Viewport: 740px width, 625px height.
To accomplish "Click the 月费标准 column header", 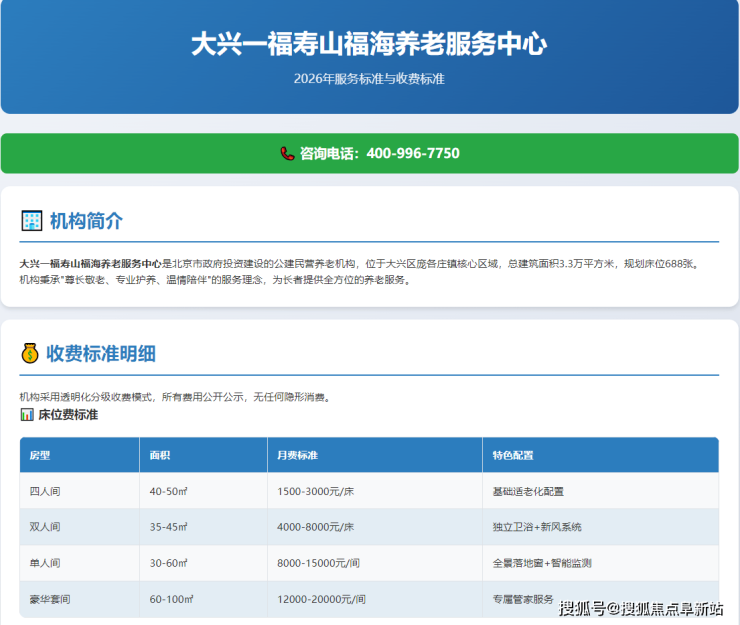I will click(297, 455).
